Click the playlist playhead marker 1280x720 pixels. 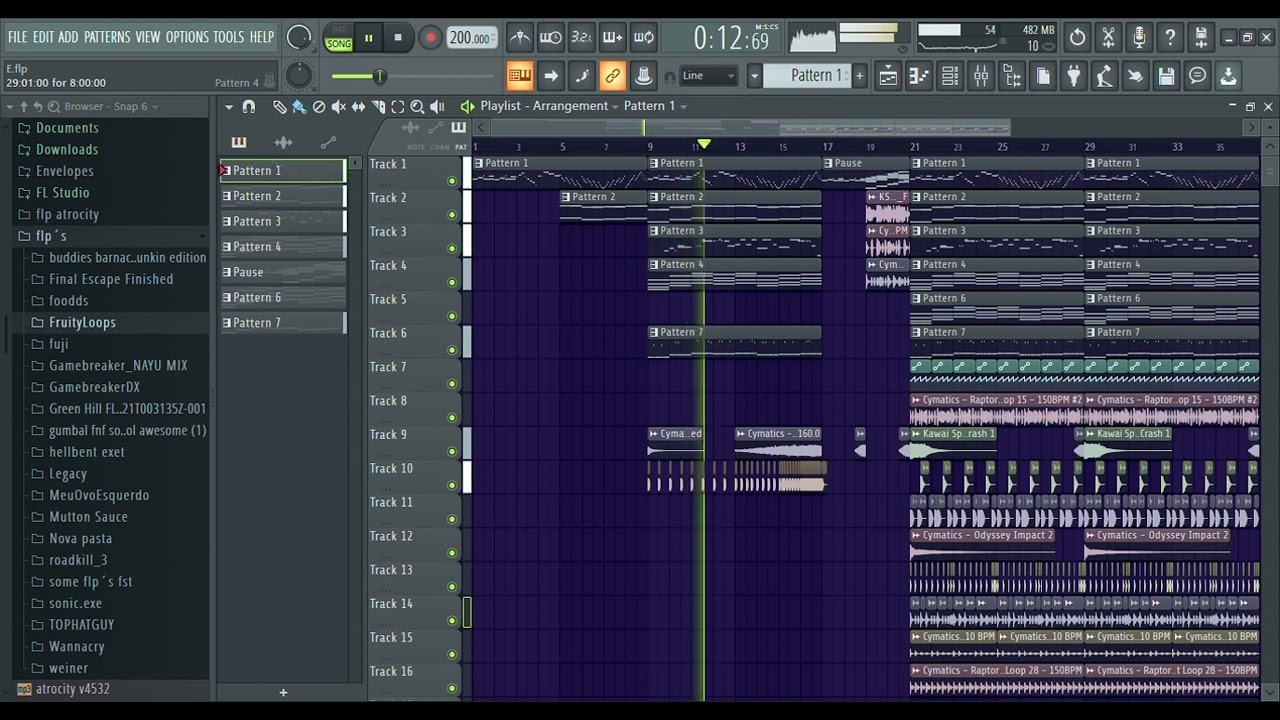[x=704, y=145]
